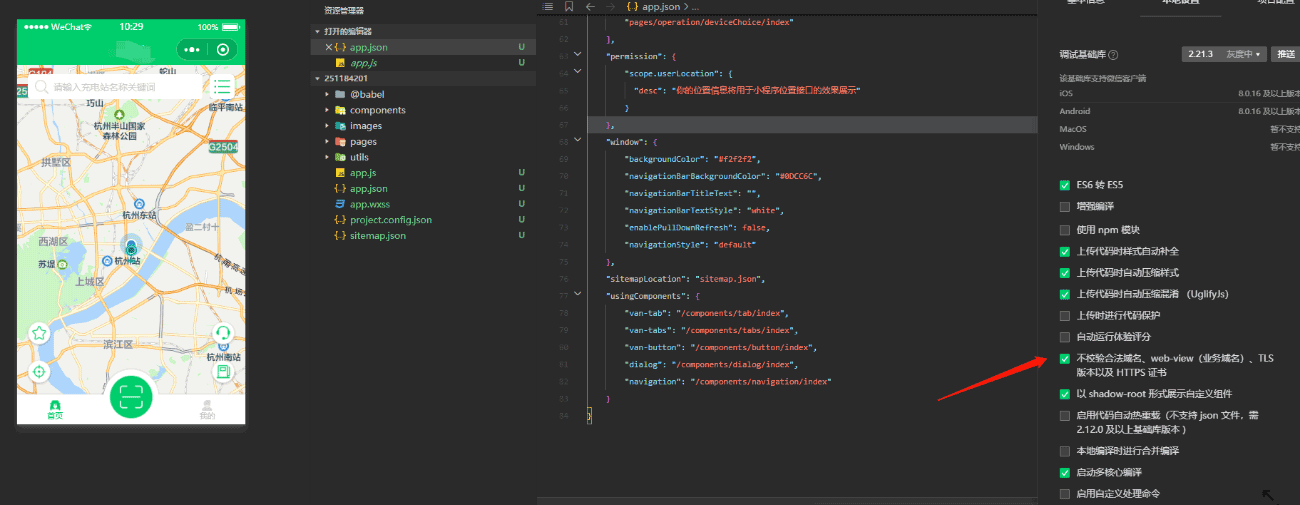Click the back arrow in editor toolbar
Image resolution: width=1300 pixels, height=505 pixels.
coord(591,6)
